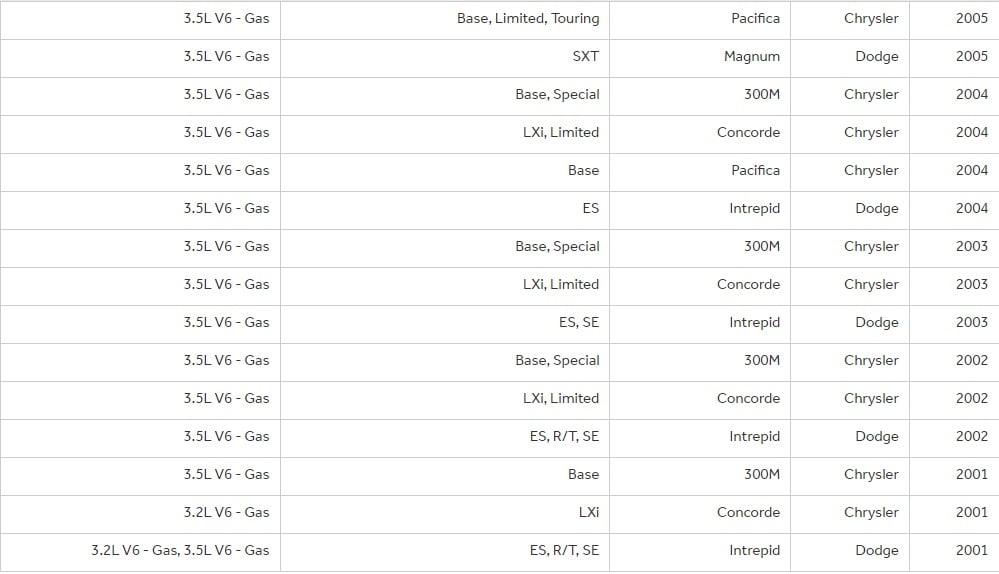Select 3.2L V6 - Gas, 3.5L V6 - Gas cell
The height and width of the screenshot is (574, 999).
140,552
